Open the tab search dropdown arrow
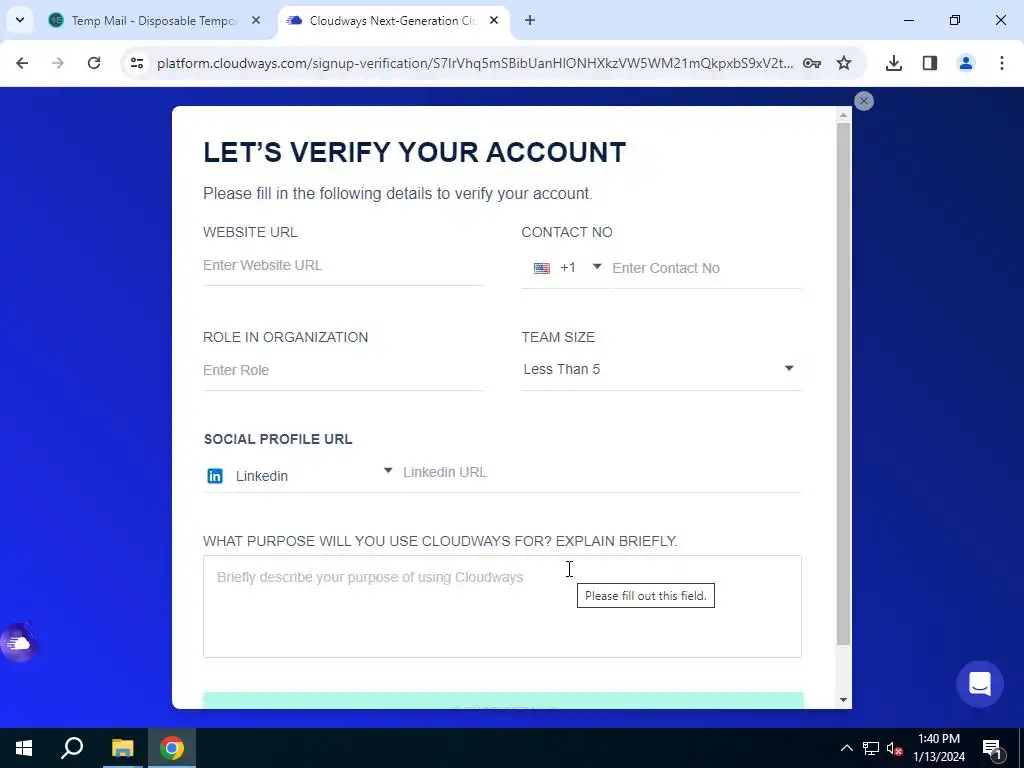 20,20
